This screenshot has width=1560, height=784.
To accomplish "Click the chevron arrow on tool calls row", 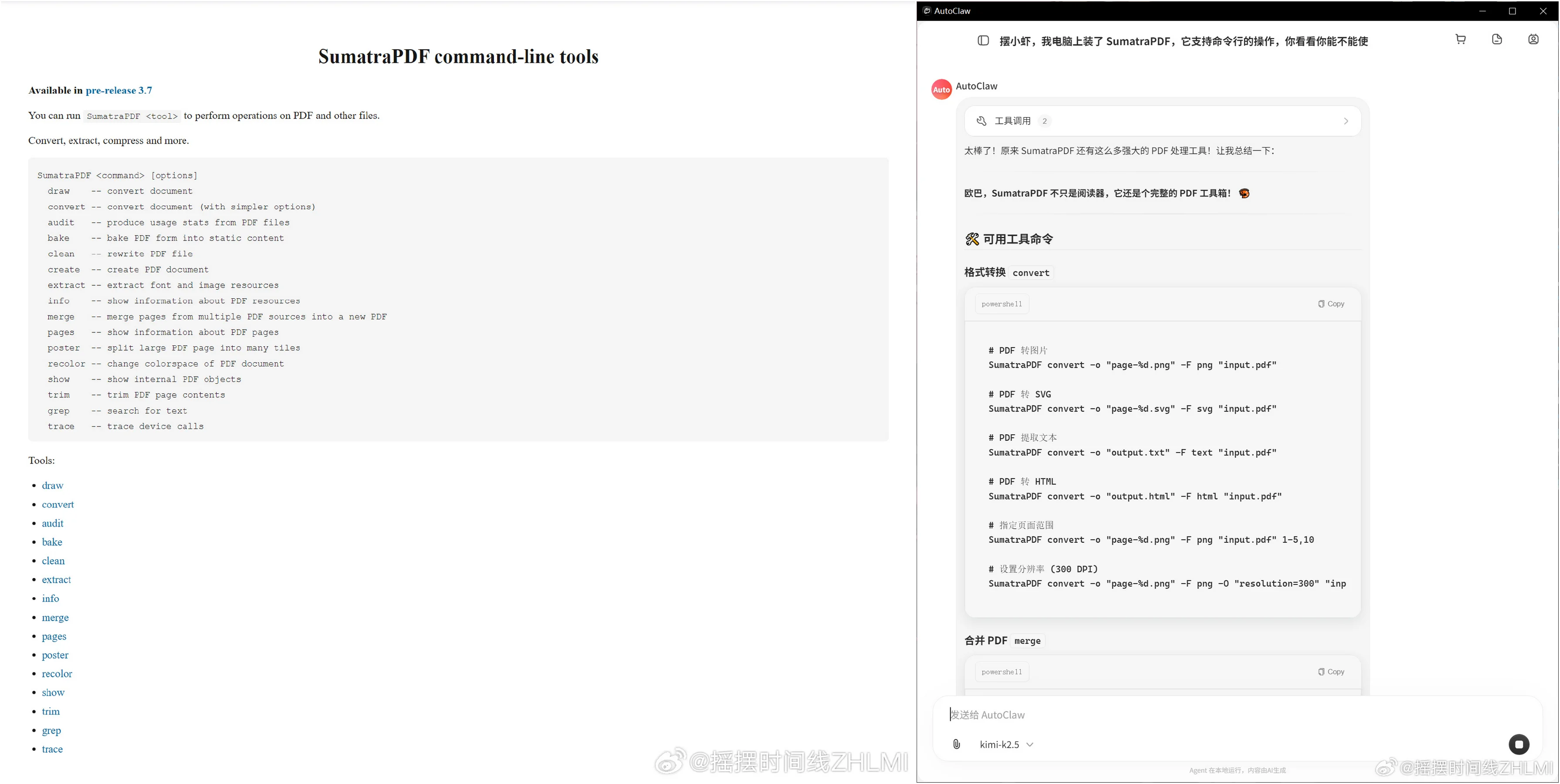I will pyautogui.click(x=1346, y=121).
